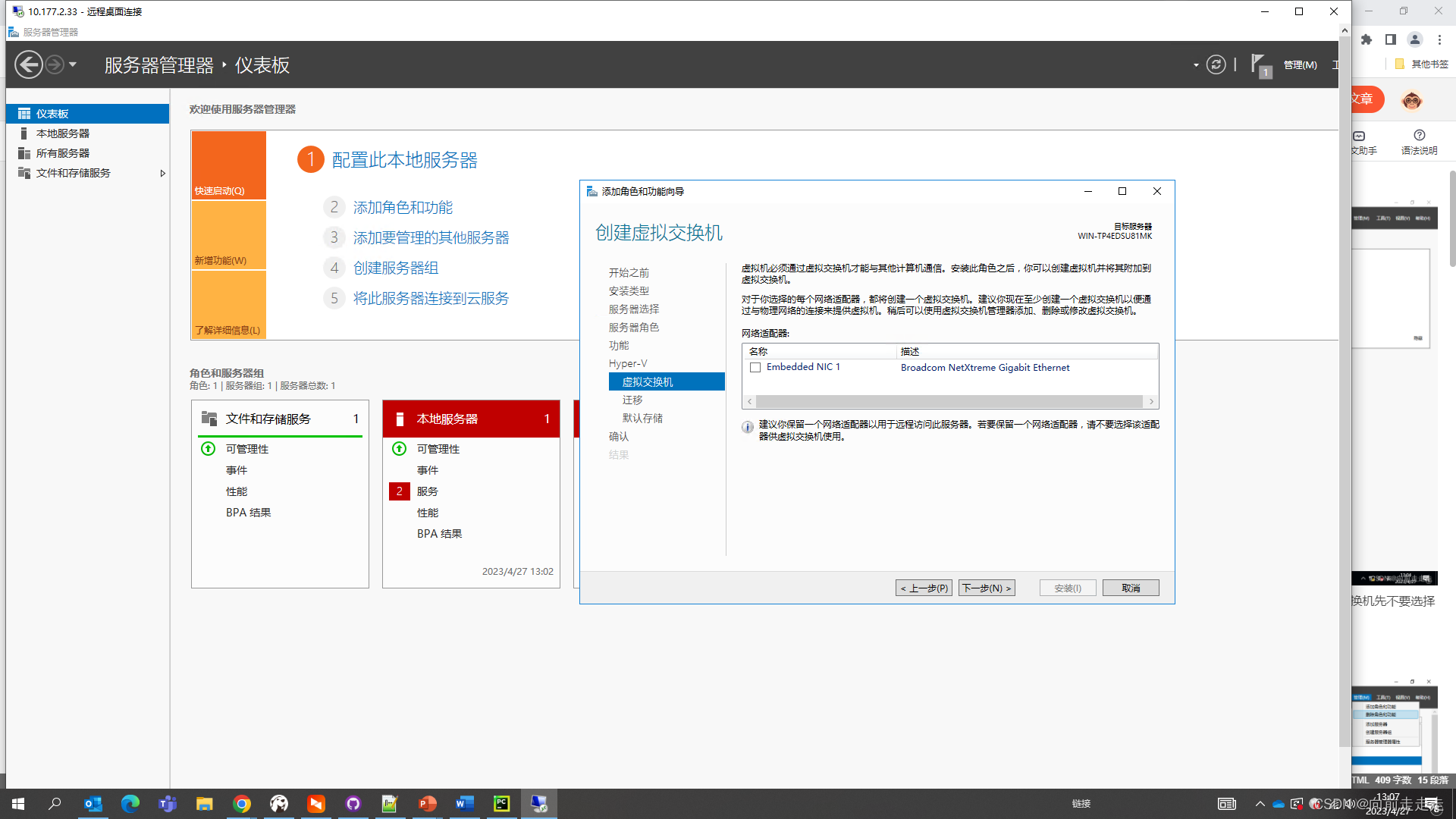Open Google Chrome from the taskbar
Viewport: 1456px width, 819px height.
(242, 804)
